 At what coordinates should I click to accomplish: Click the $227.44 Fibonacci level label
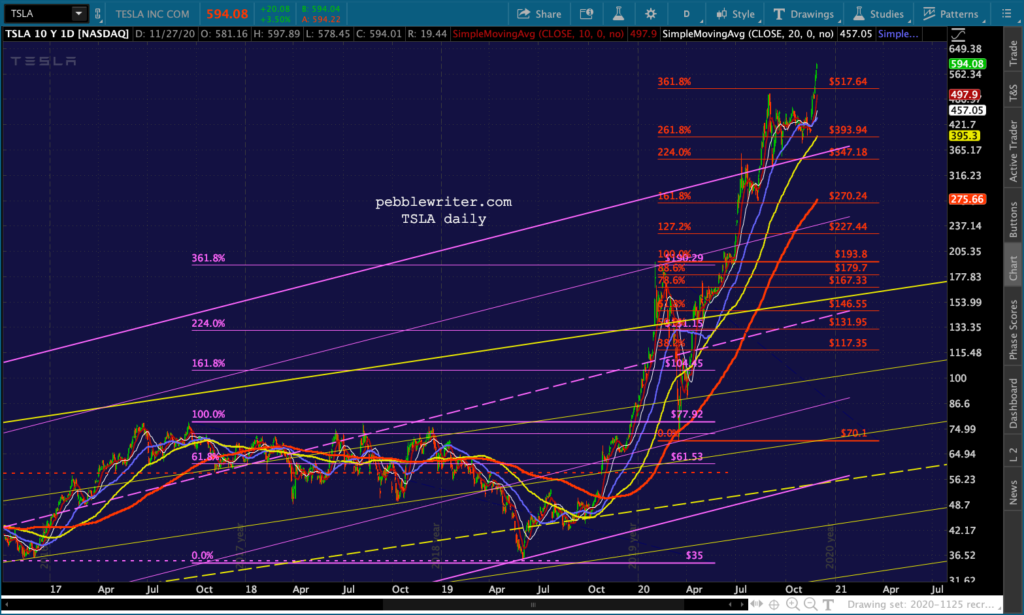(848, 227)
